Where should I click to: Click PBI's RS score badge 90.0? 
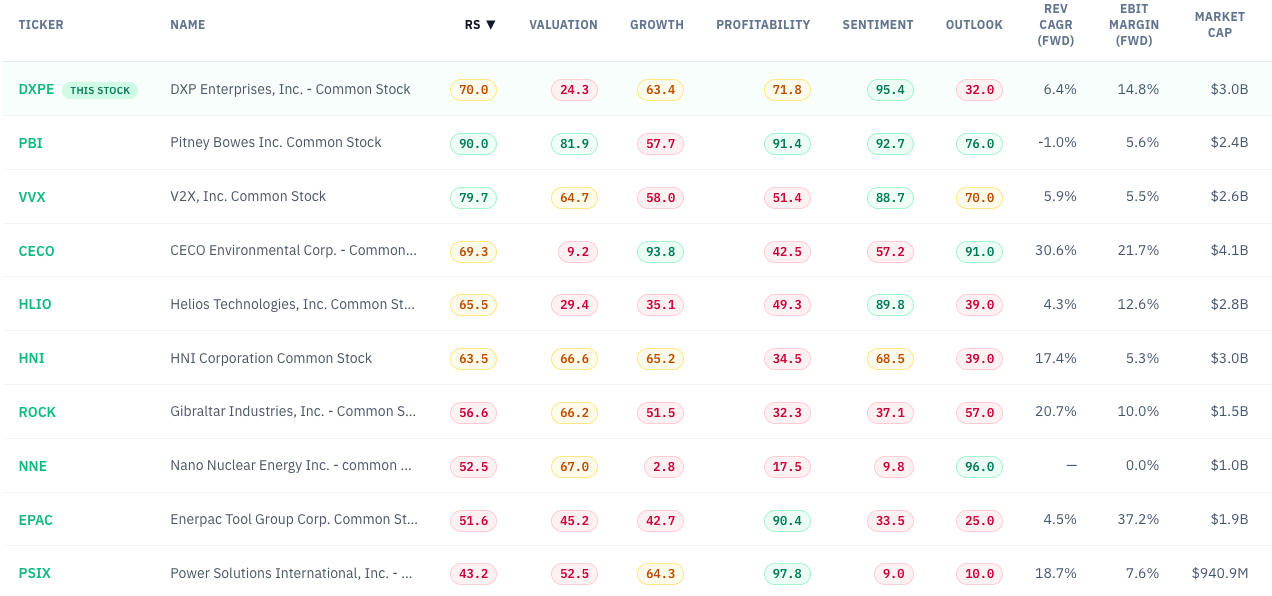[473, 144]
